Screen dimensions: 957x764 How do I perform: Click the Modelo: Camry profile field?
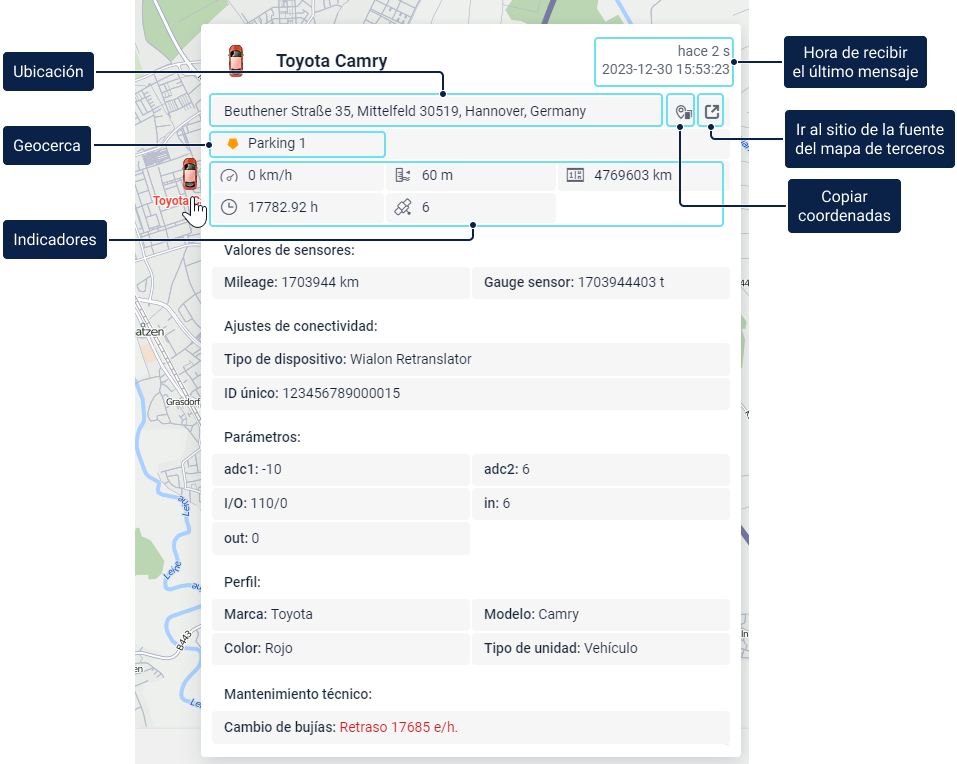tap(601, 614)
